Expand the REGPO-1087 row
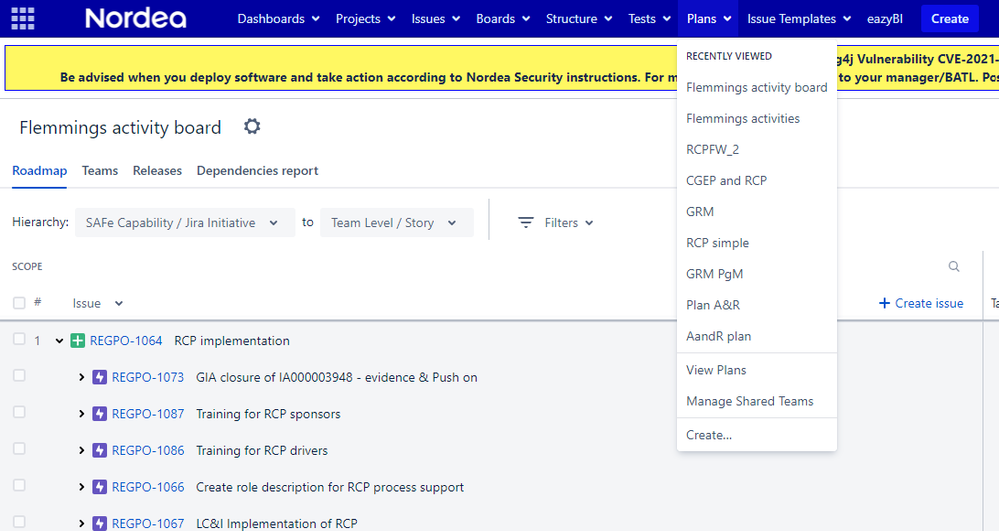999x531 pixels. (82, 414)
